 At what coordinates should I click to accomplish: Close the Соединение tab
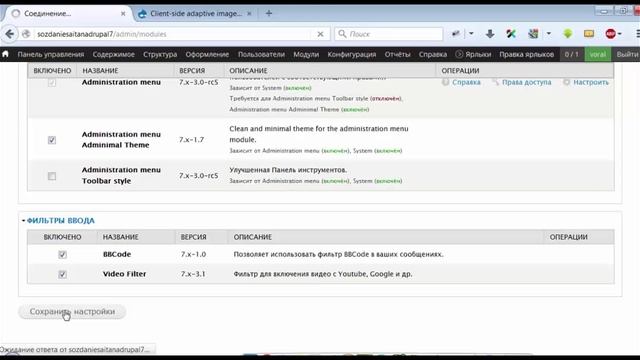pos(123,13)
